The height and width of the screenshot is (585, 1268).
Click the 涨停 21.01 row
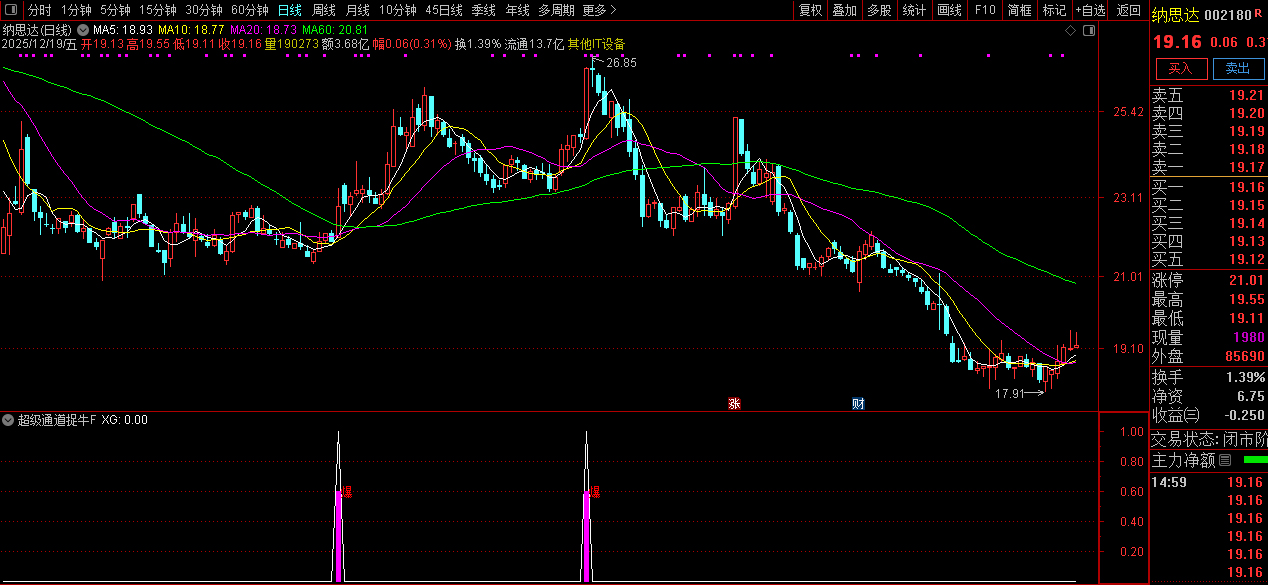1208,279
